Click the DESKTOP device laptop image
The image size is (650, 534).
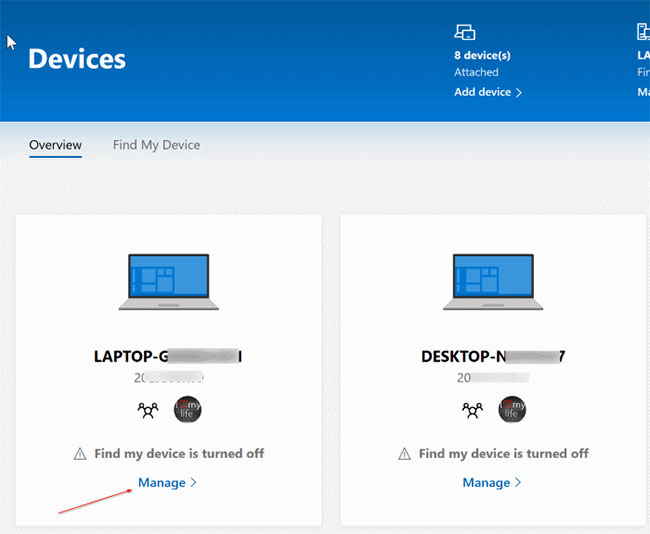point(493,282)
